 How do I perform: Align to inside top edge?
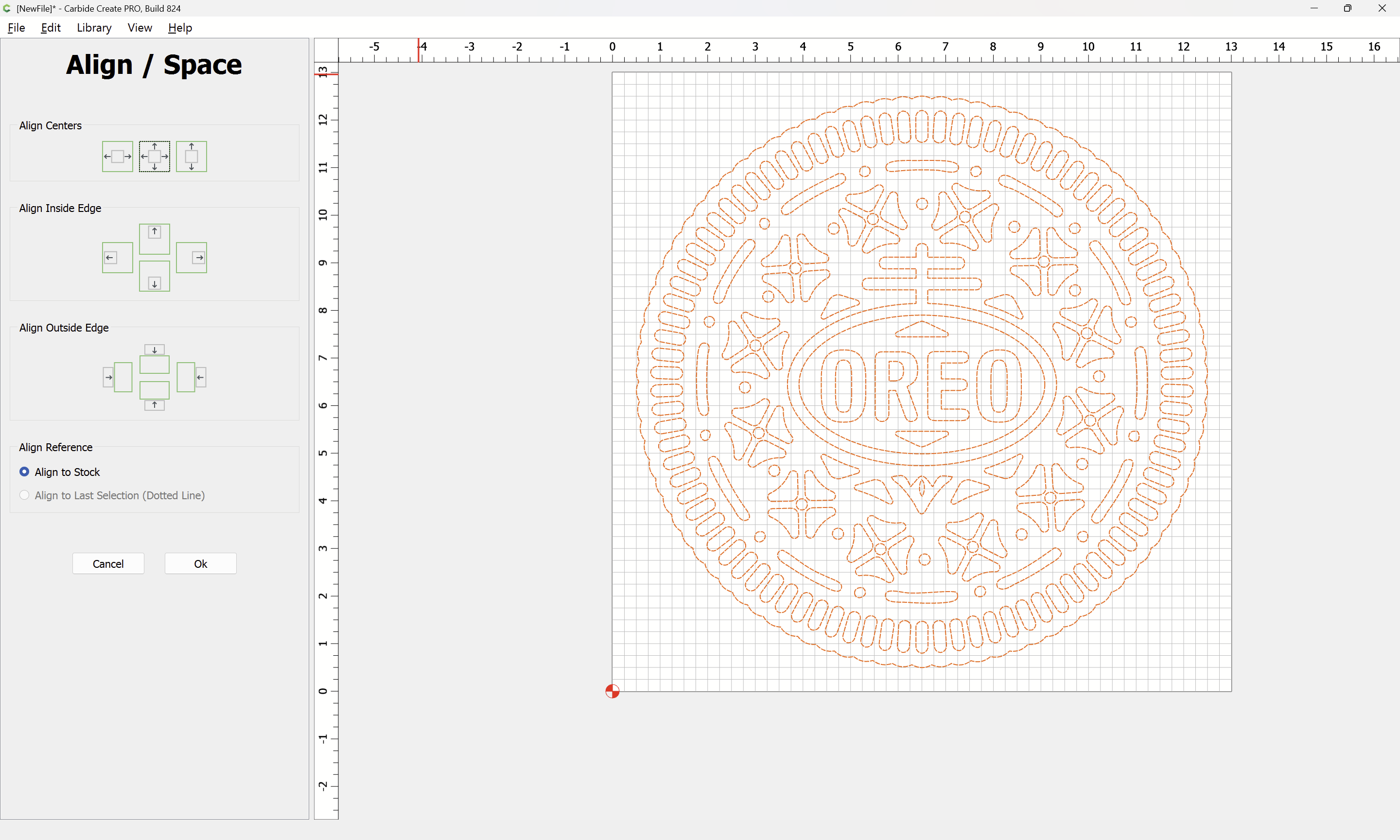click(x=155, y=238)
